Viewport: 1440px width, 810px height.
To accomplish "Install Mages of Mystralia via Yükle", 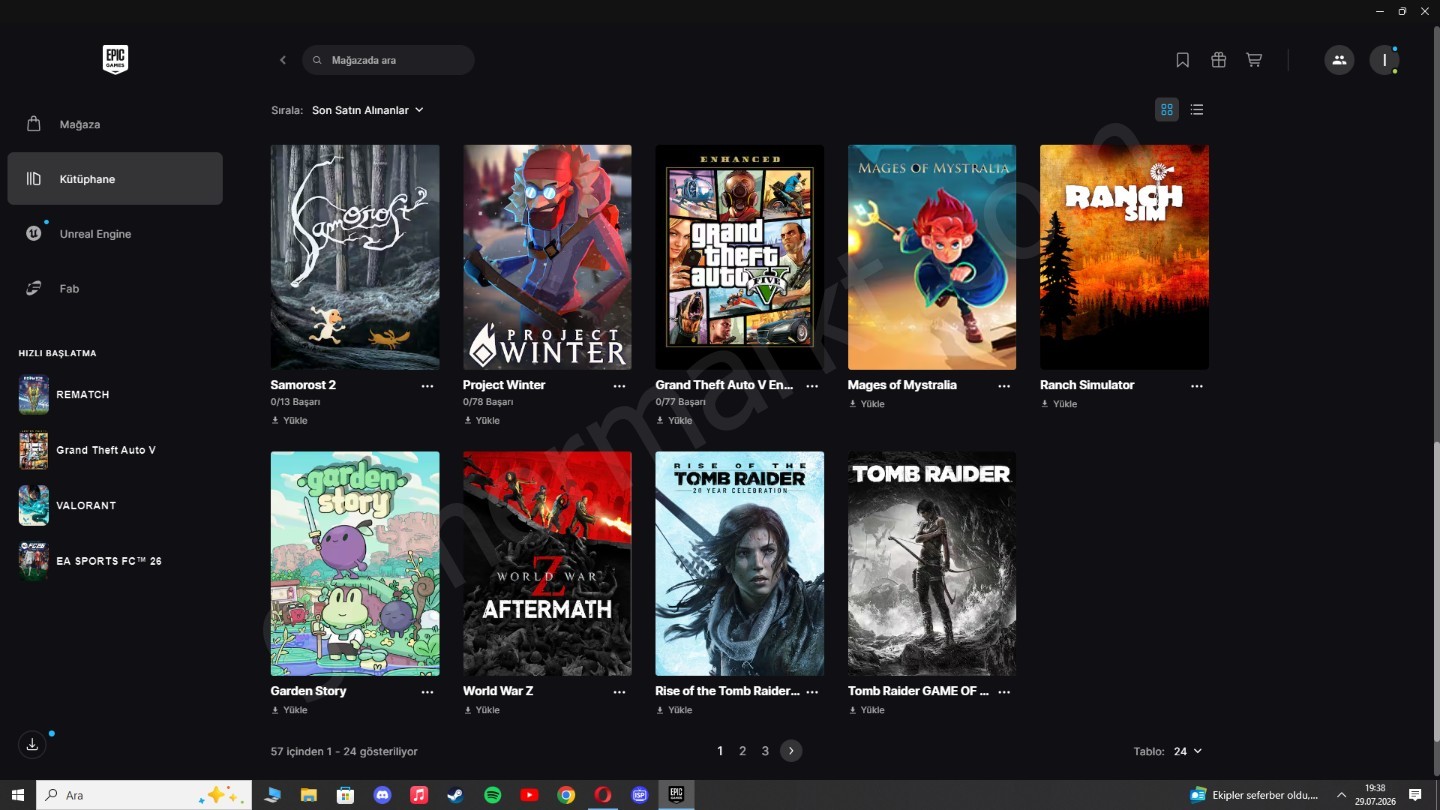I will click(867, 404).
